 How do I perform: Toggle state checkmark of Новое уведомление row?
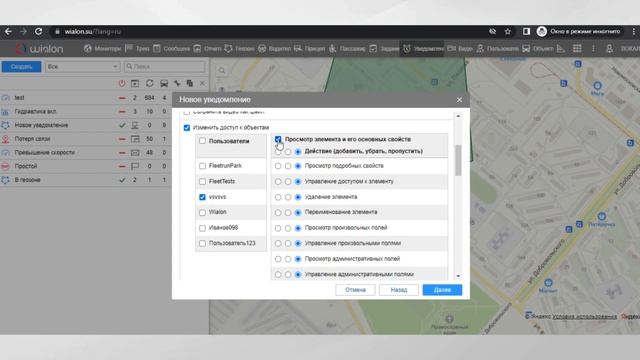coord(122,125)
